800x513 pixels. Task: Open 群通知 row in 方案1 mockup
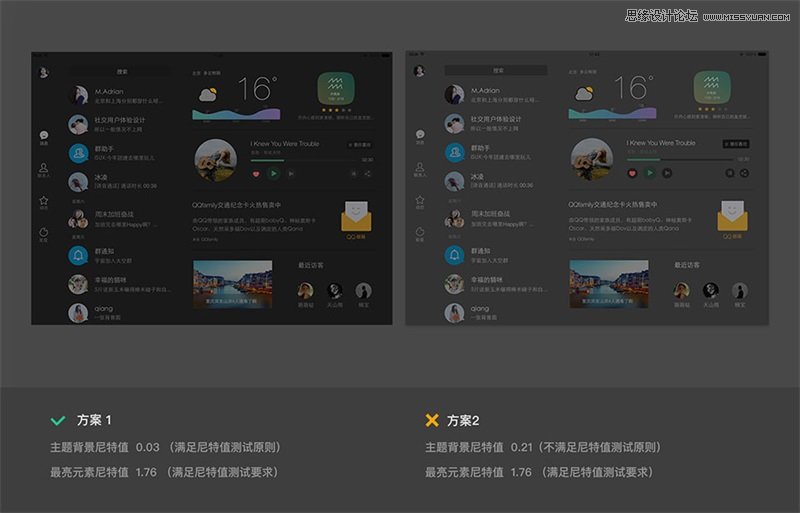point(120,255)
